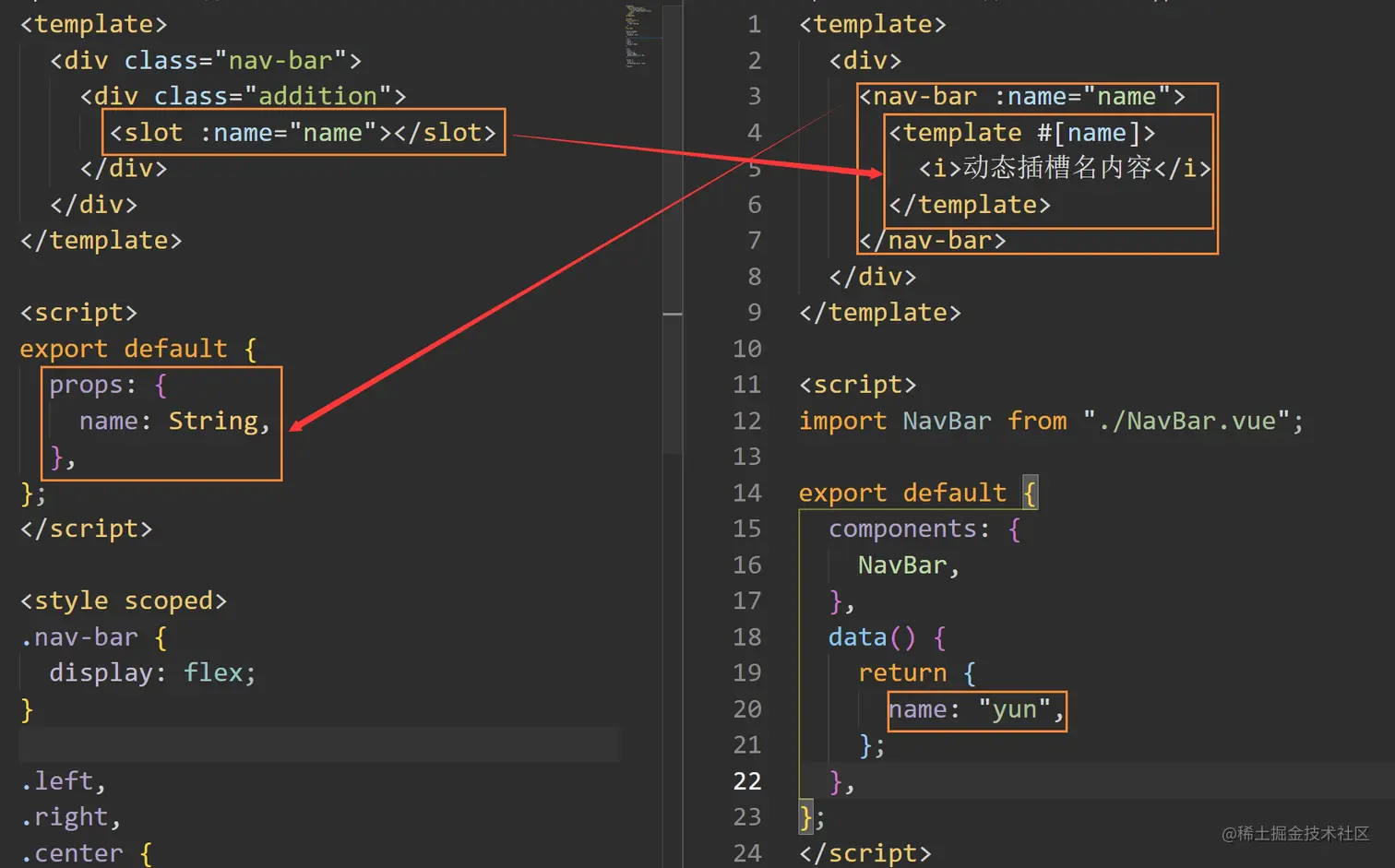Select line number 12 in the right editor

coord(747,422)
